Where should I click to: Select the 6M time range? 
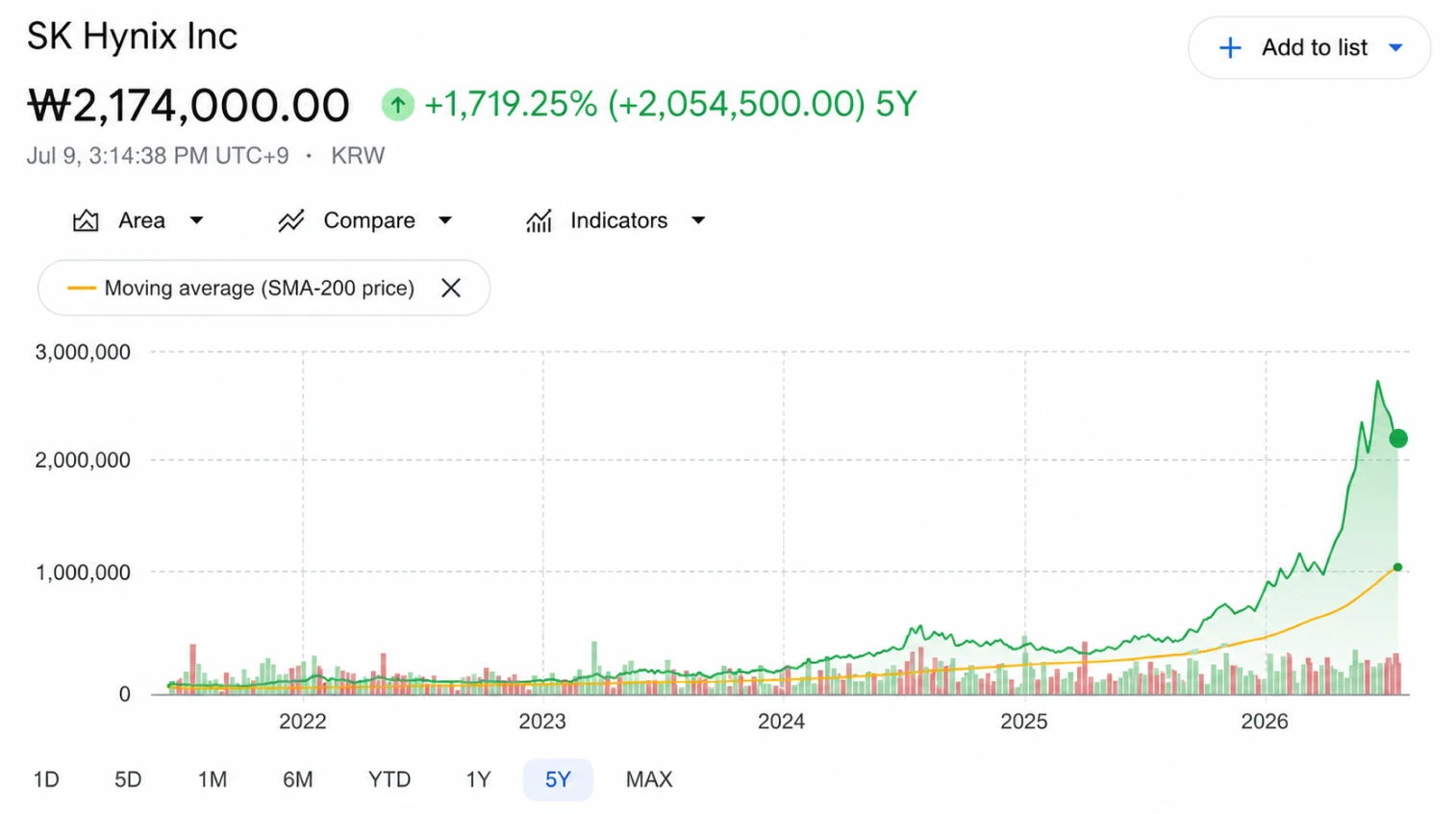(298, 779)
